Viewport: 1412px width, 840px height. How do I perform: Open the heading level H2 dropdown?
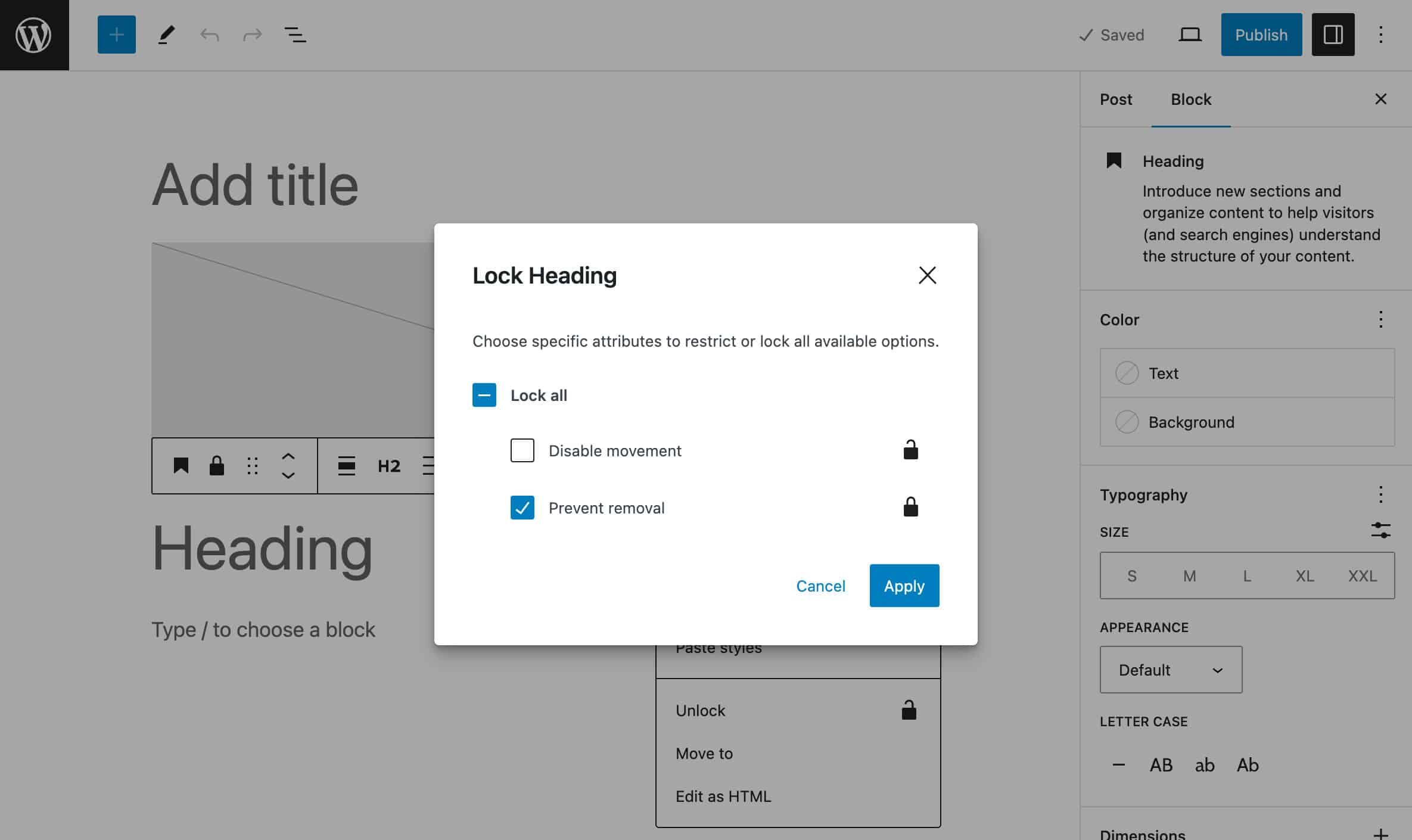click(x=388, y=465)
